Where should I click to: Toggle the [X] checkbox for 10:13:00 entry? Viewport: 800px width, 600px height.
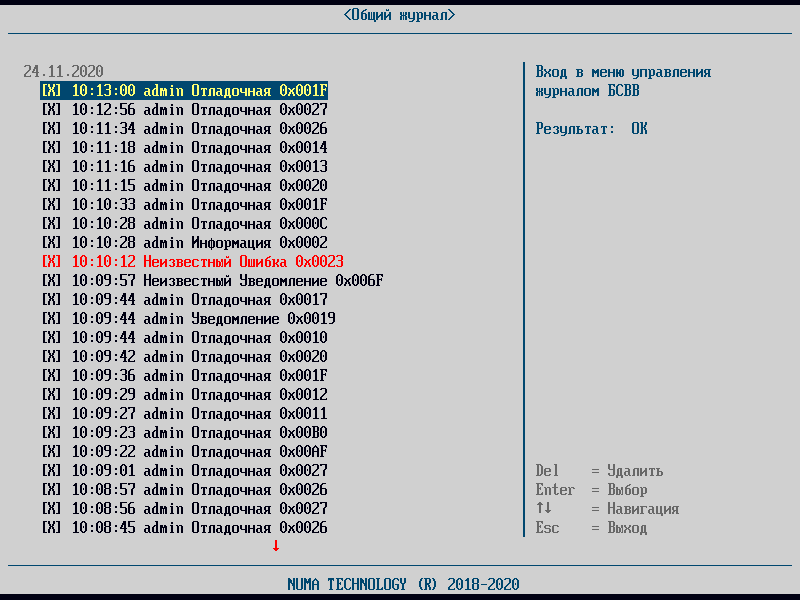52,91
